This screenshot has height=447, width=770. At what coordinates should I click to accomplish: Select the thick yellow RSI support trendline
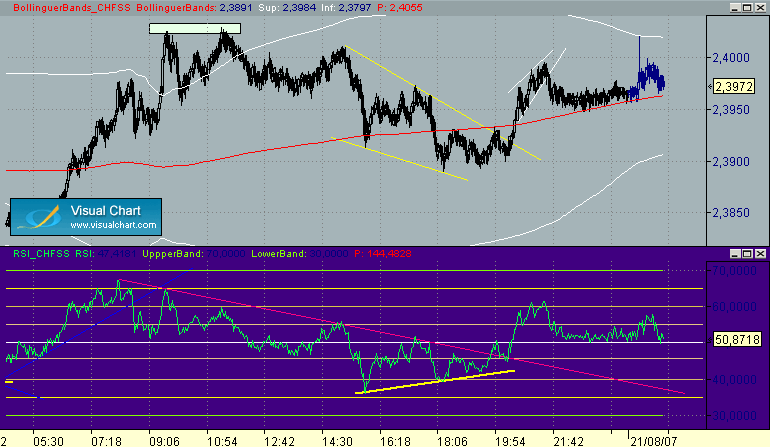click(x=434, y=382)
